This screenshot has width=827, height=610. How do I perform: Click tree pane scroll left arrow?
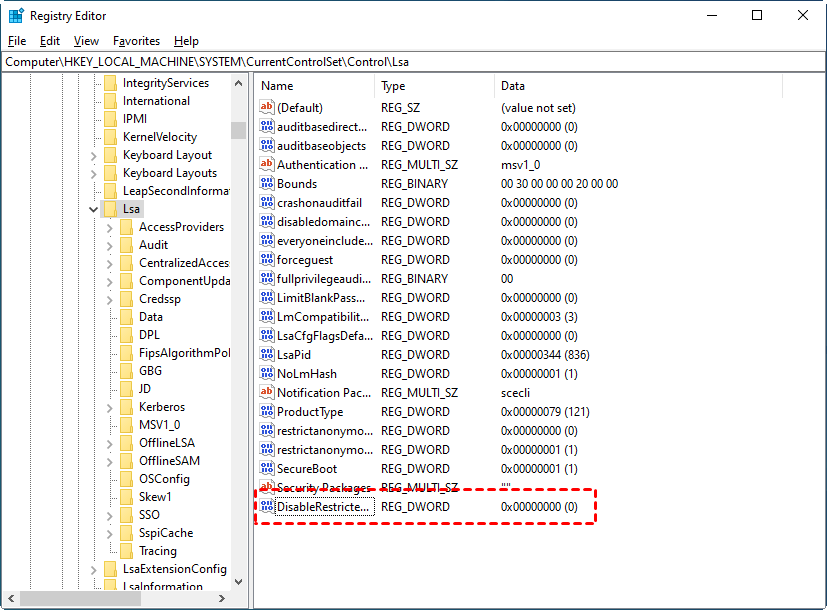[x=11, y=598]
